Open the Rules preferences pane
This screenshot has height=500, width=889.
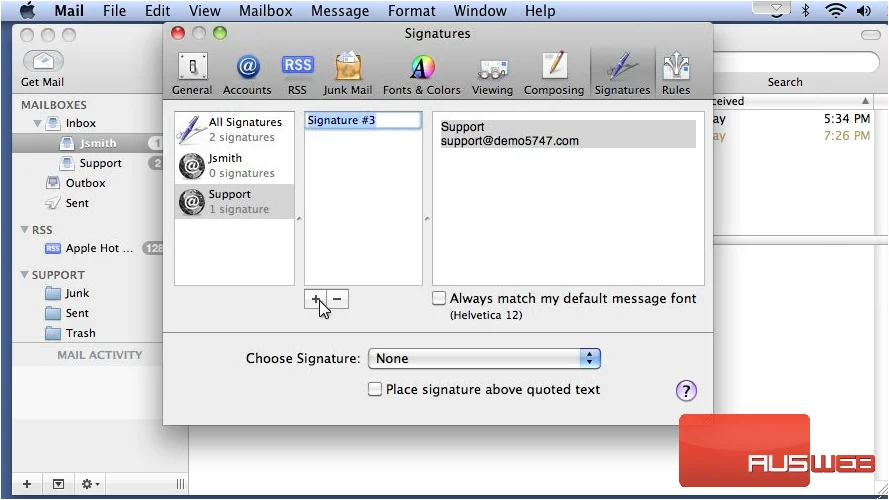[x=676, y=74]
